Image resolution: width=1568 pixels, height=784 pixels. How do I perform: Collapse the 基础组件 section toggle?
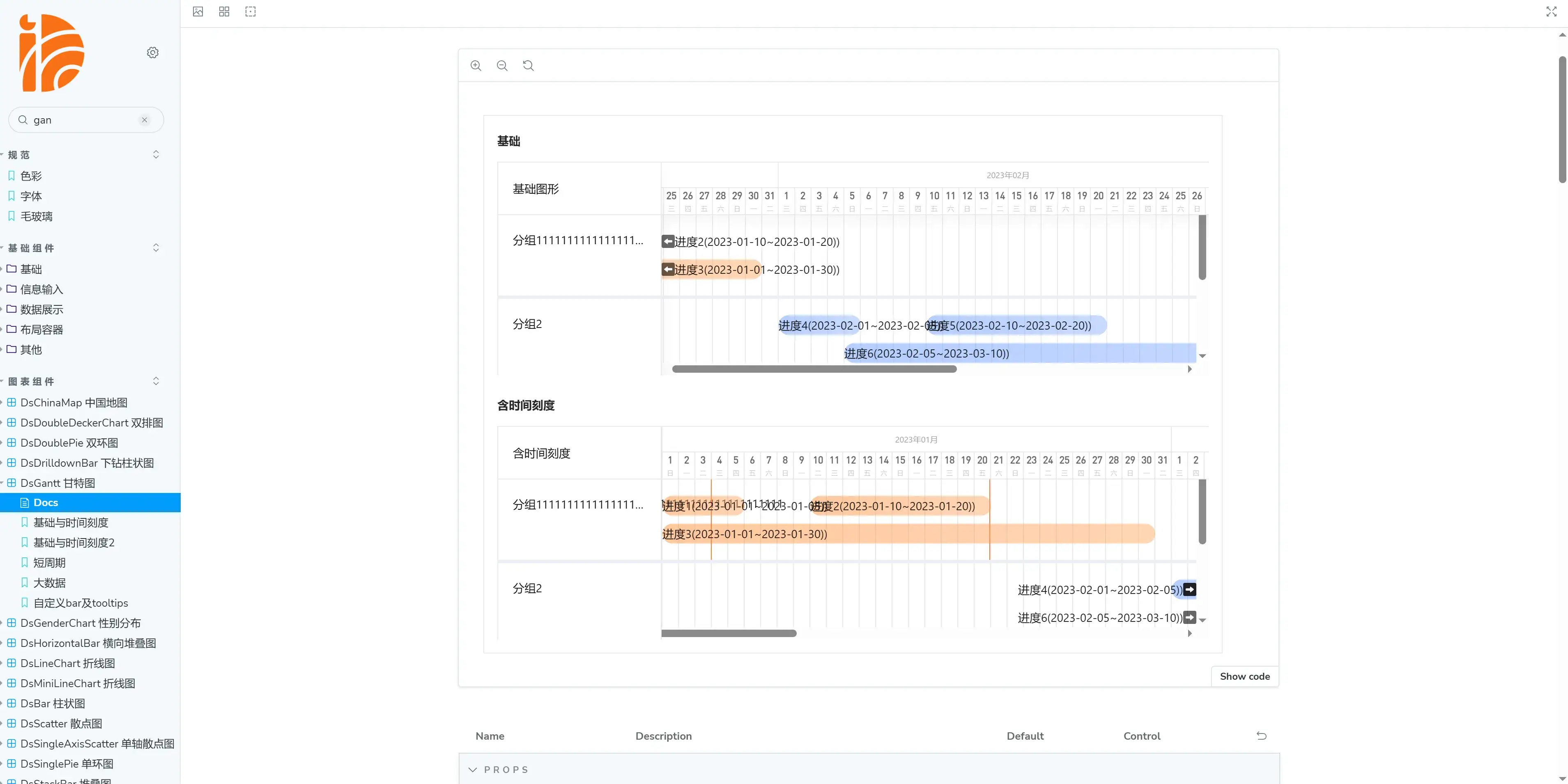(x=156, y=248)
